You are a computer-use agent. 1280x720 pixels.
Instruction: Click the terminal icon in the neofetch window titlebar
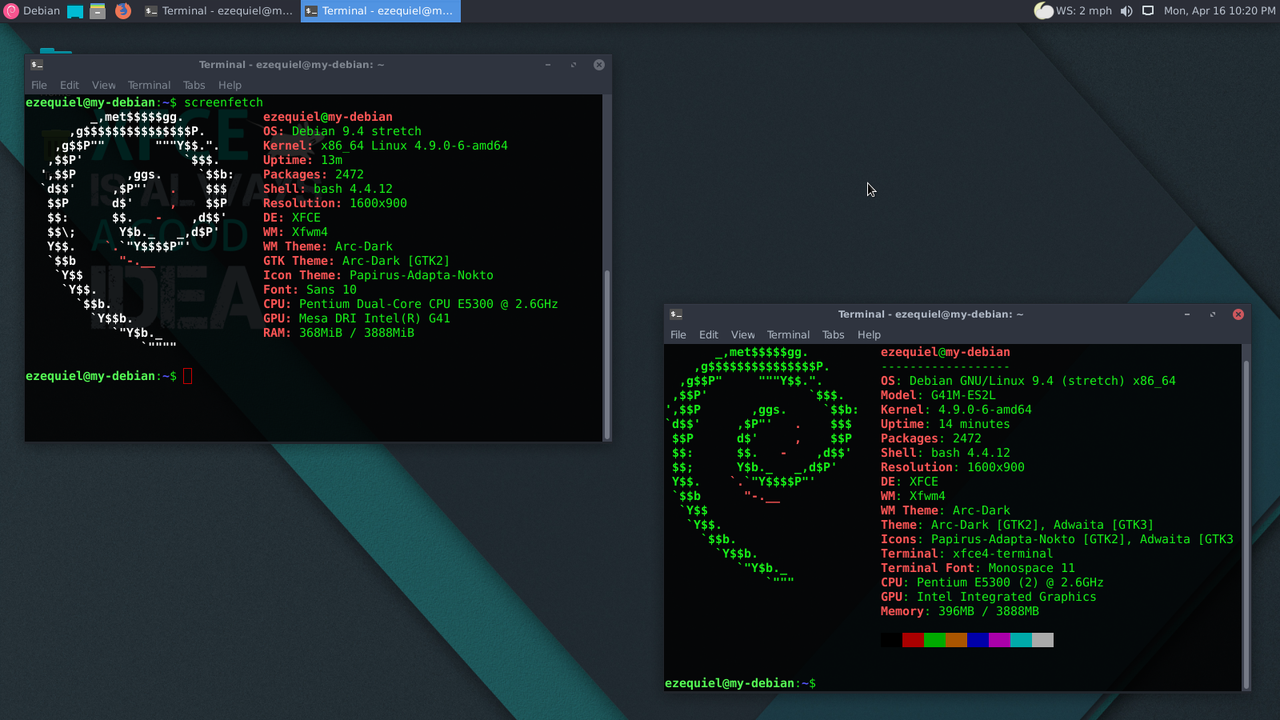point(676,314)
